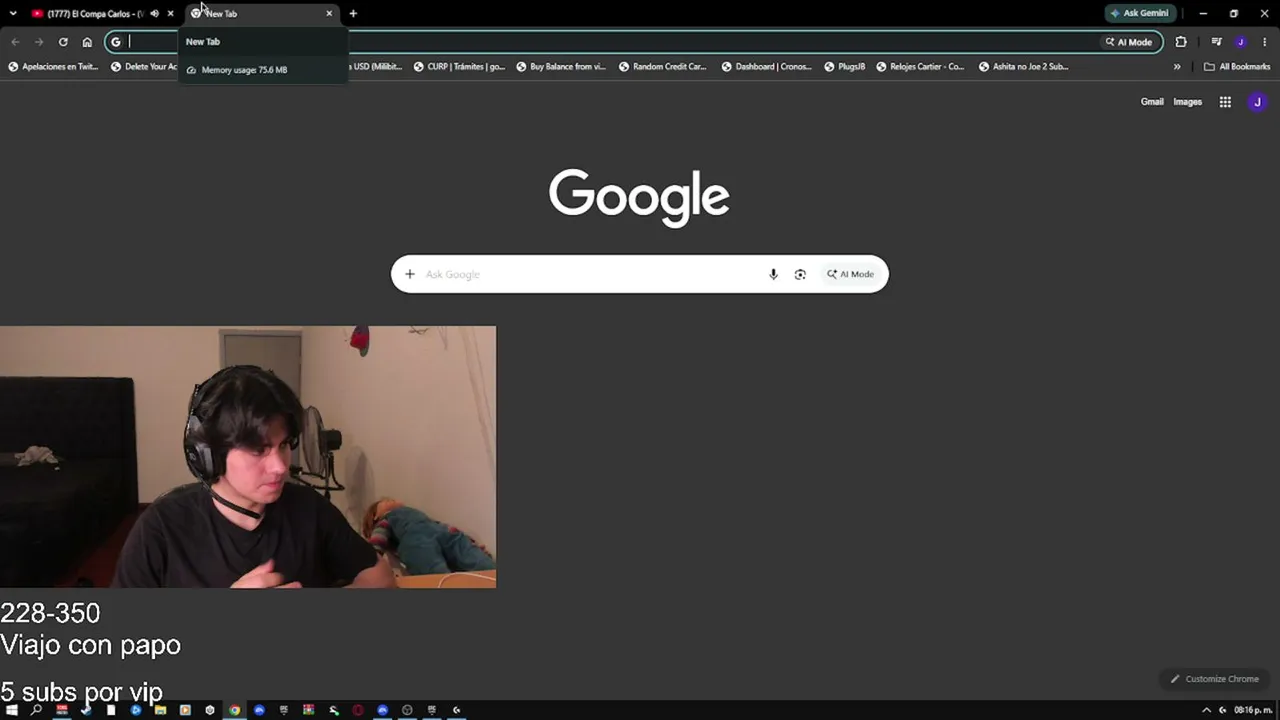
Task: Open the tab search dropdown arrow
Action: tap(13, 14)
